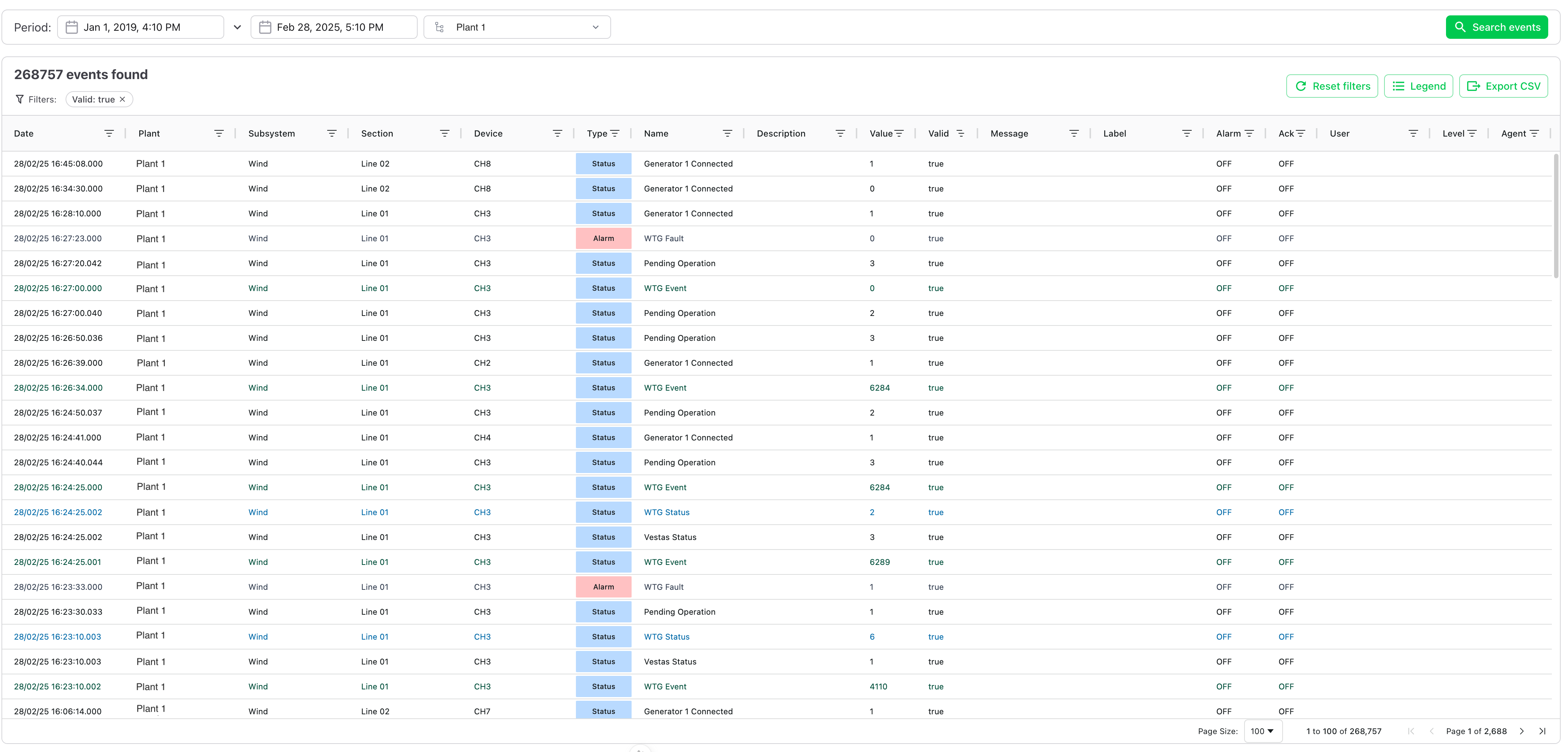Screen dimensions: 1568x752
Task: Click the calendar icon in the start date picker
Action: (71, 27)
